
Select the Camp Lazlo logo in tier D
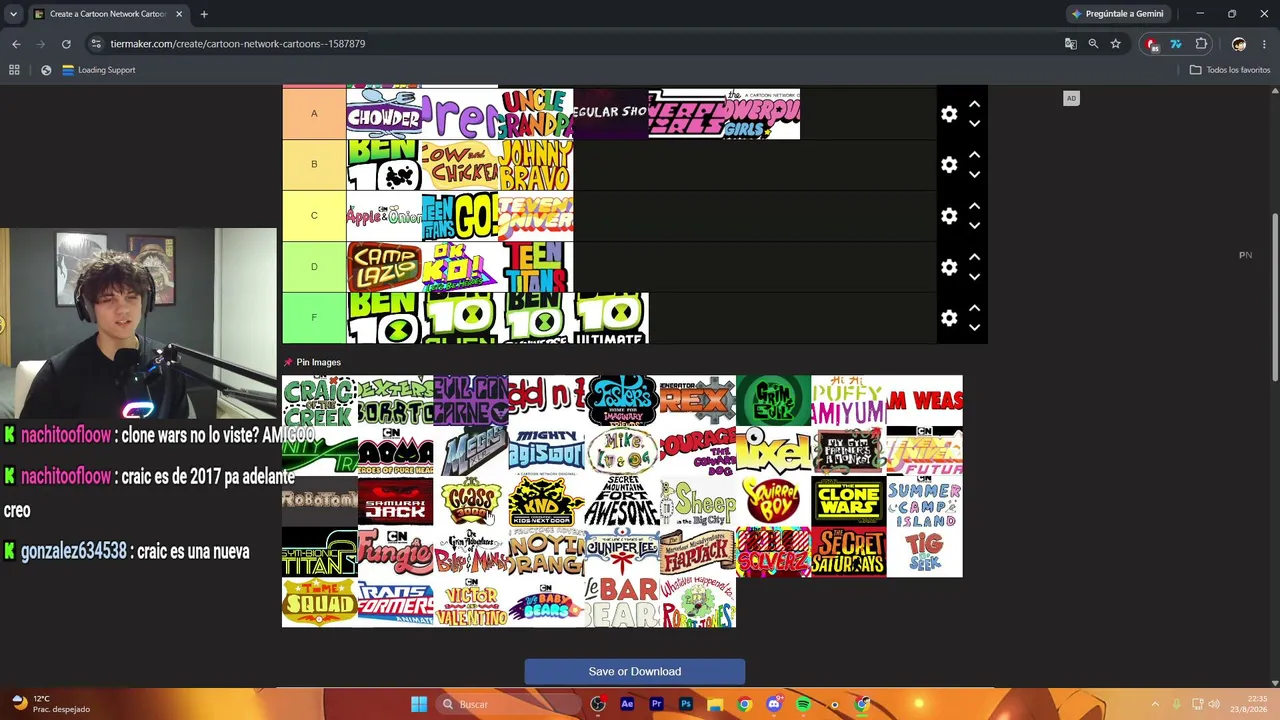[384, 267]
